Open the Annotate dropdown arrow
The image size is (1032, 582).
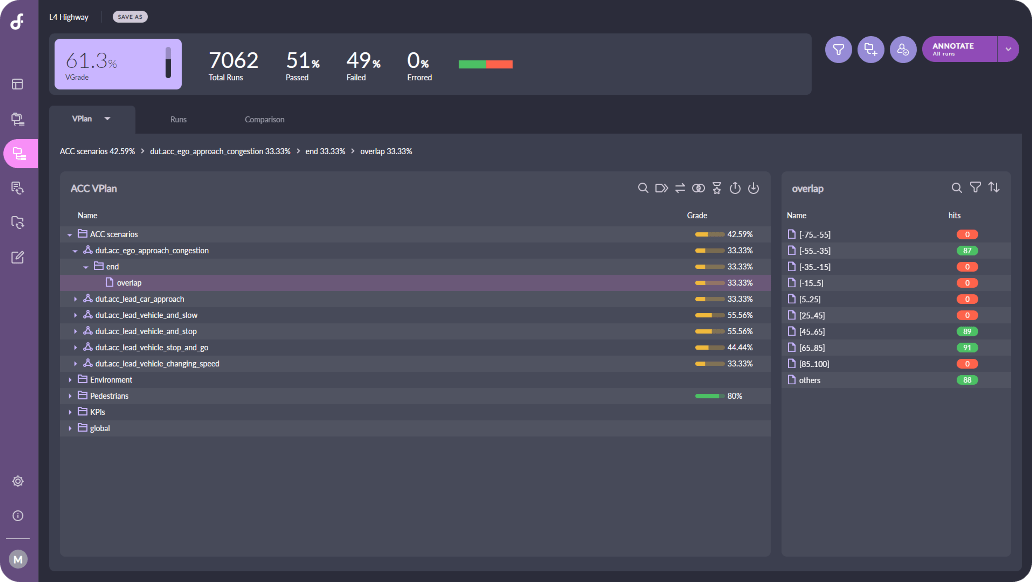tap(1007, 49)
